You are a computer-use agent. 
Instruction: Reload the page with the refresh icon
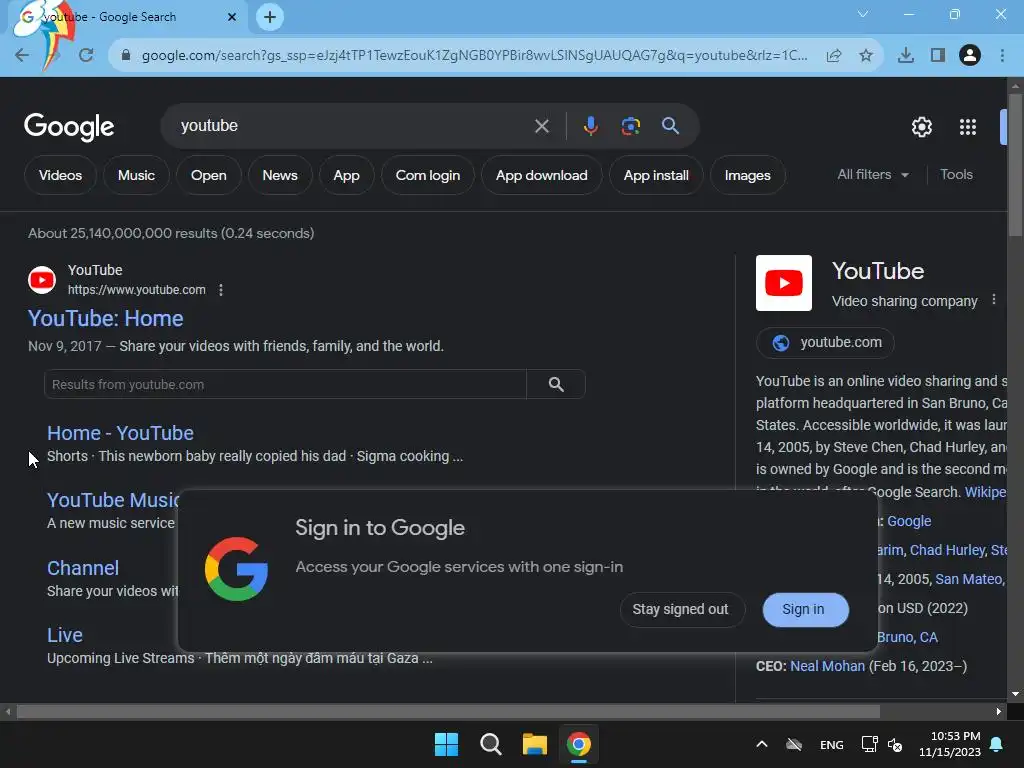pyautogui.click(x=86, y=56)
